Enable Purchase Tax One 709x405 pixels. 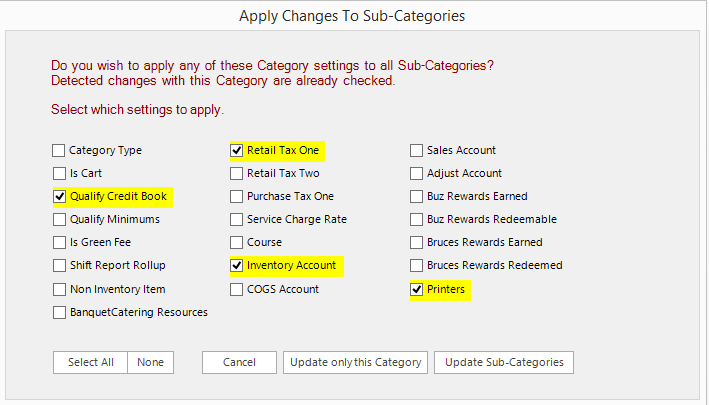pyautogui.click(x=237, y=197)
